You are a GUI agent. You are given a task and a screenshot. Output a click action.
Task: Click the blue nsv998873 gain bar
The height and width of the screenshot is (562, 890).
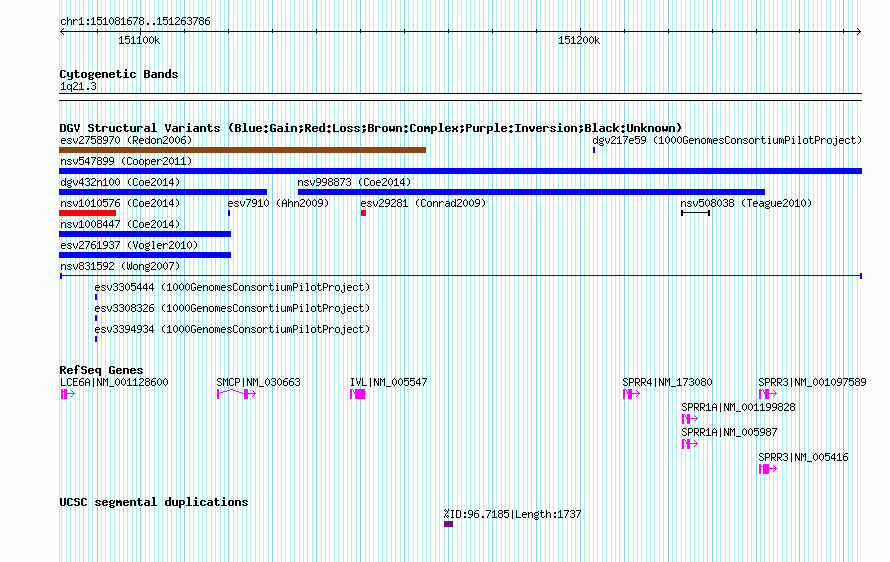(x=531, y=192)
